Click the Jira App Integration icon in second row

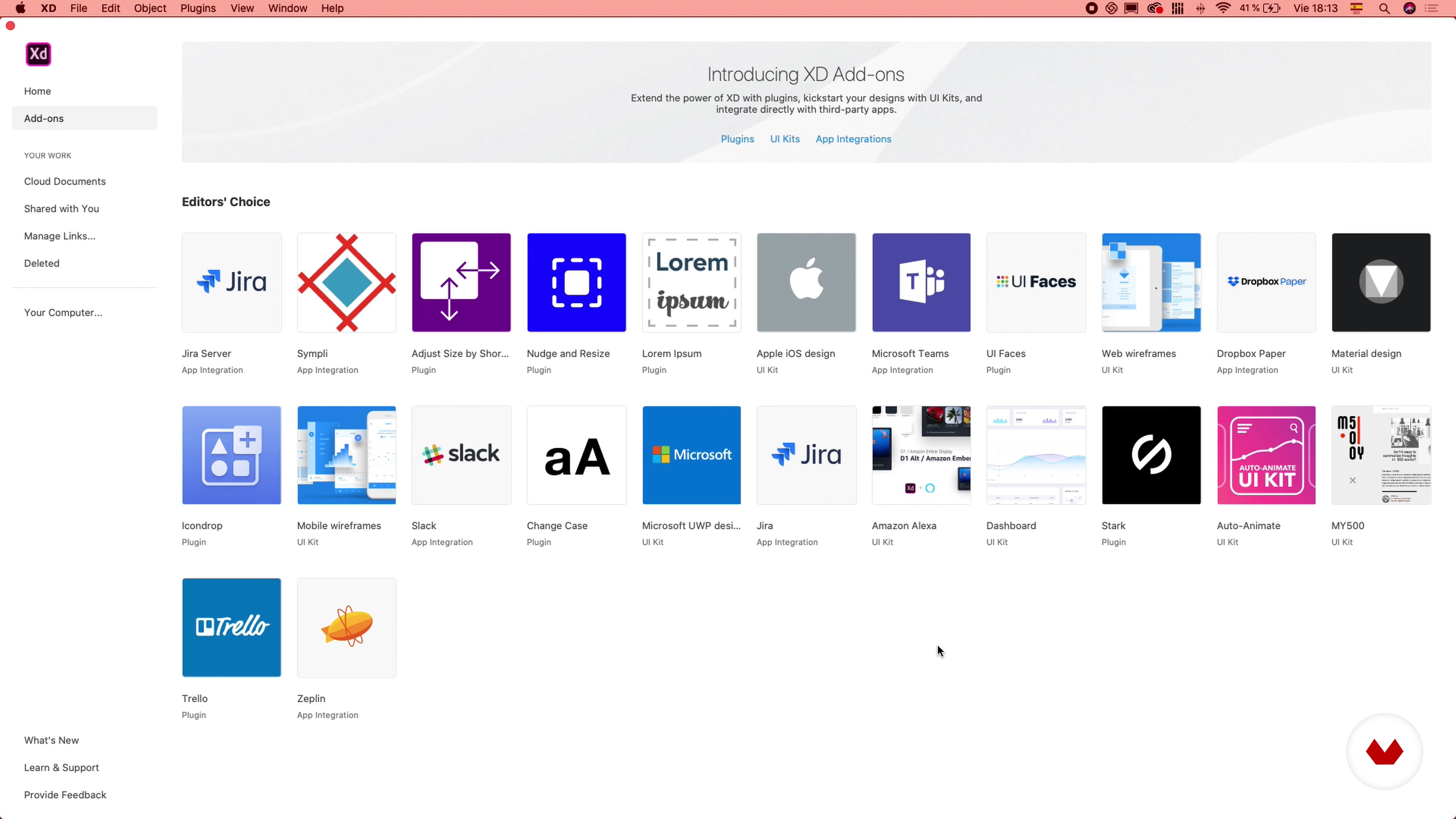tap(806, 455)
